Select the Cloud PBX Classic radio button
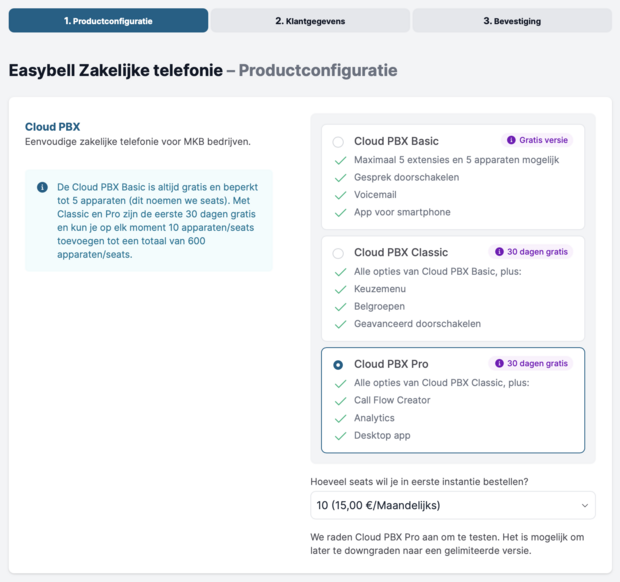Screen dimensions: 620x582 pos(338,253)
